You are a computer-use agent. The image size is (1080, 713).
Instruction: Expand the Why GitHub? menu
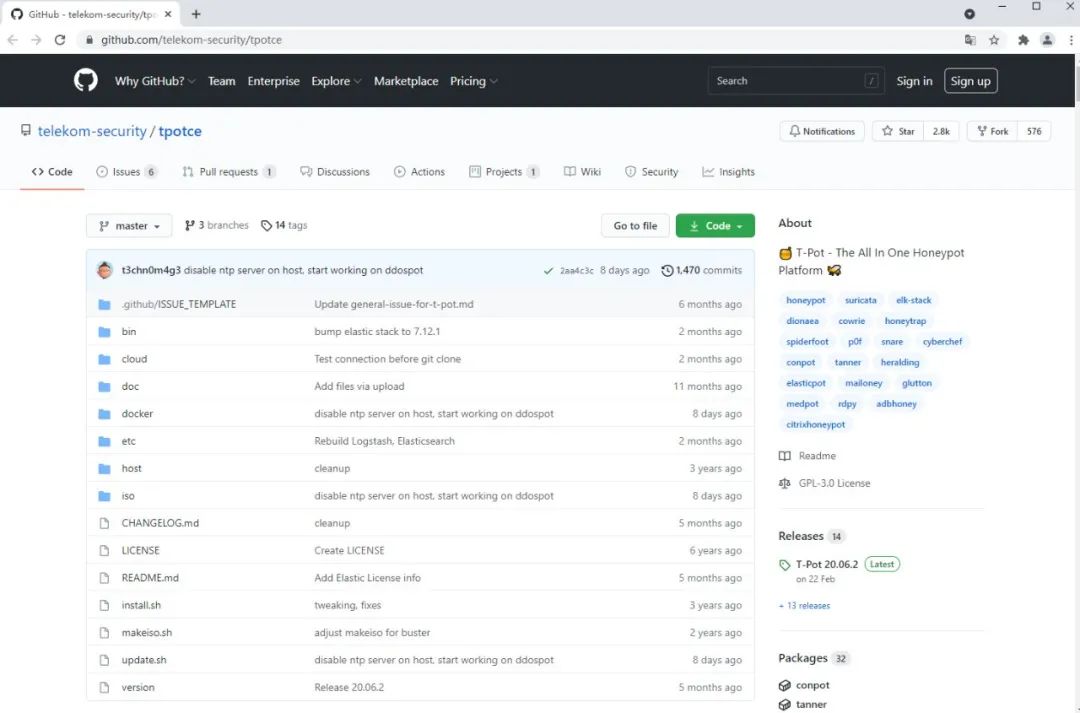pyautogui.click(x=155, y=81)
